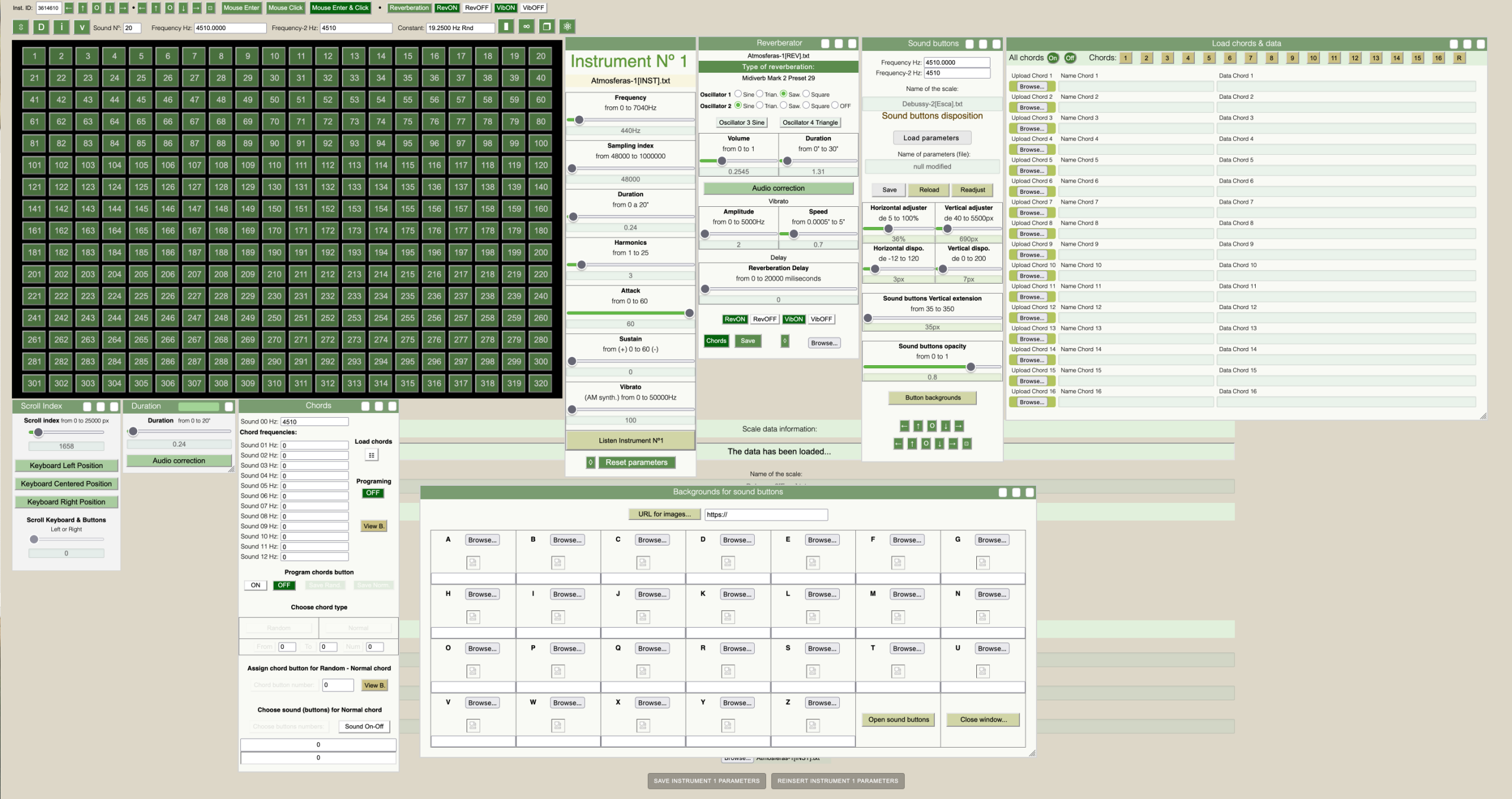
Task: Select Sine for Oscillator 2
Action: (x=738, y=105)
